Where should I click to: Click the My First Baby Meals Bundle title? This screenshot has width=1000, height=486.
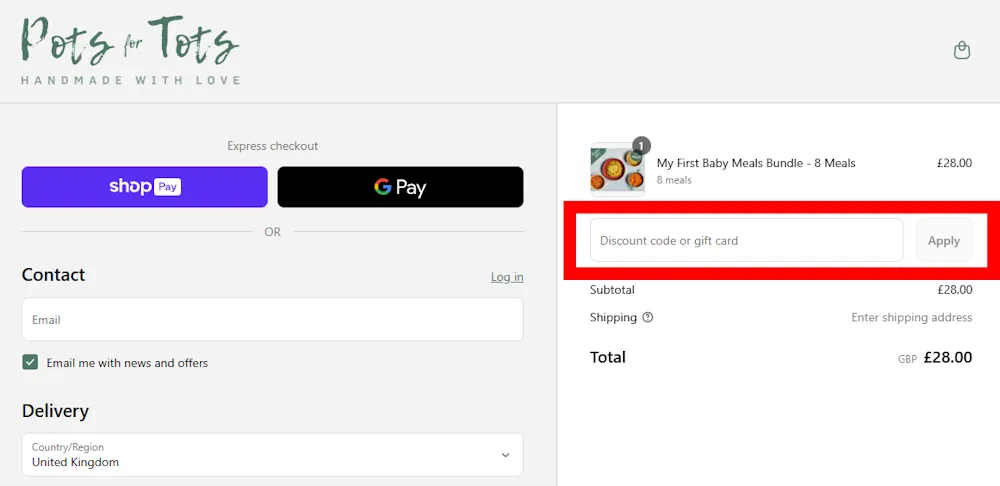pos(756,163)
